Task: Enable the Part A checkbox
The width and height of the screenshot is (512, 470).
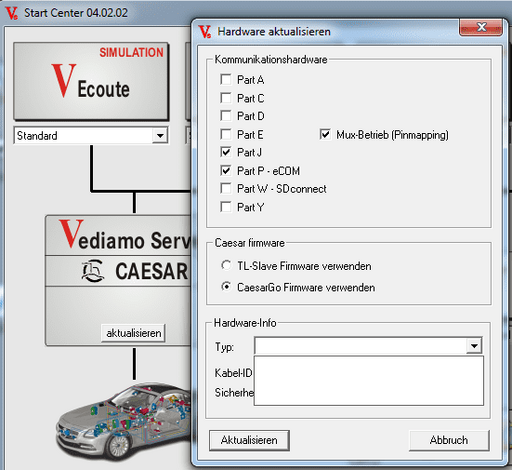Action: click(x=226, y=80)
